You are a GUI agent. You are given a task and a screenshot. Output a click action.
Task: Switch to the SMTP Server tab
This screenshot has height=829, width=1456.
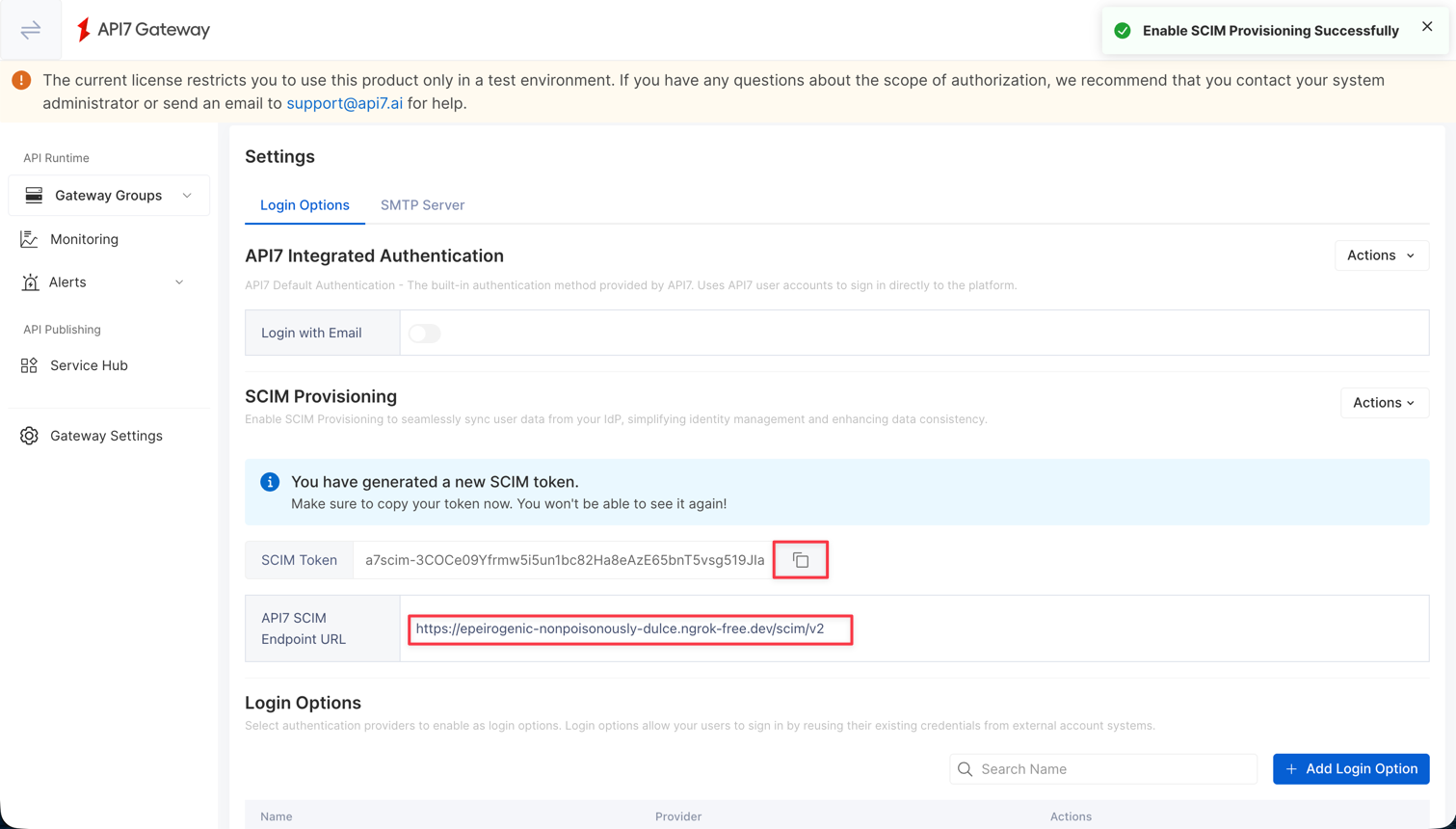click(x=421, y=205)
